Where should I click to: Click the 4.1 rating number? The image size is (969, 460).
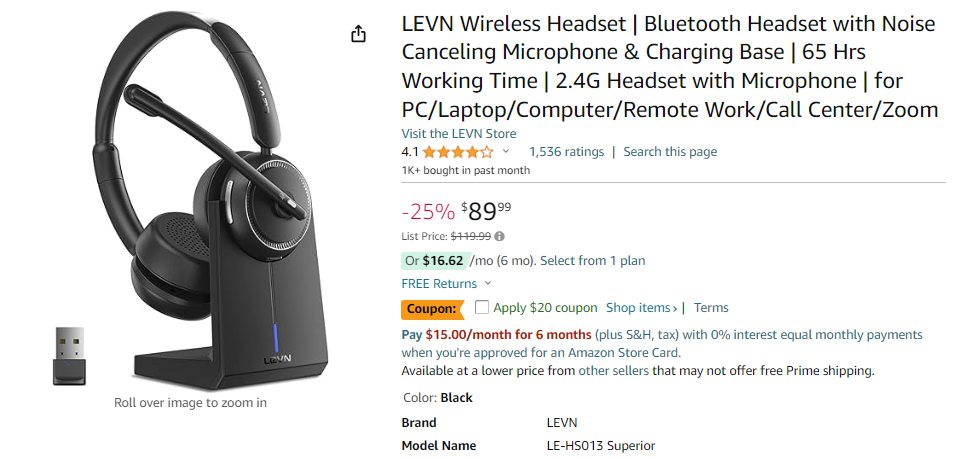[410, 152]
